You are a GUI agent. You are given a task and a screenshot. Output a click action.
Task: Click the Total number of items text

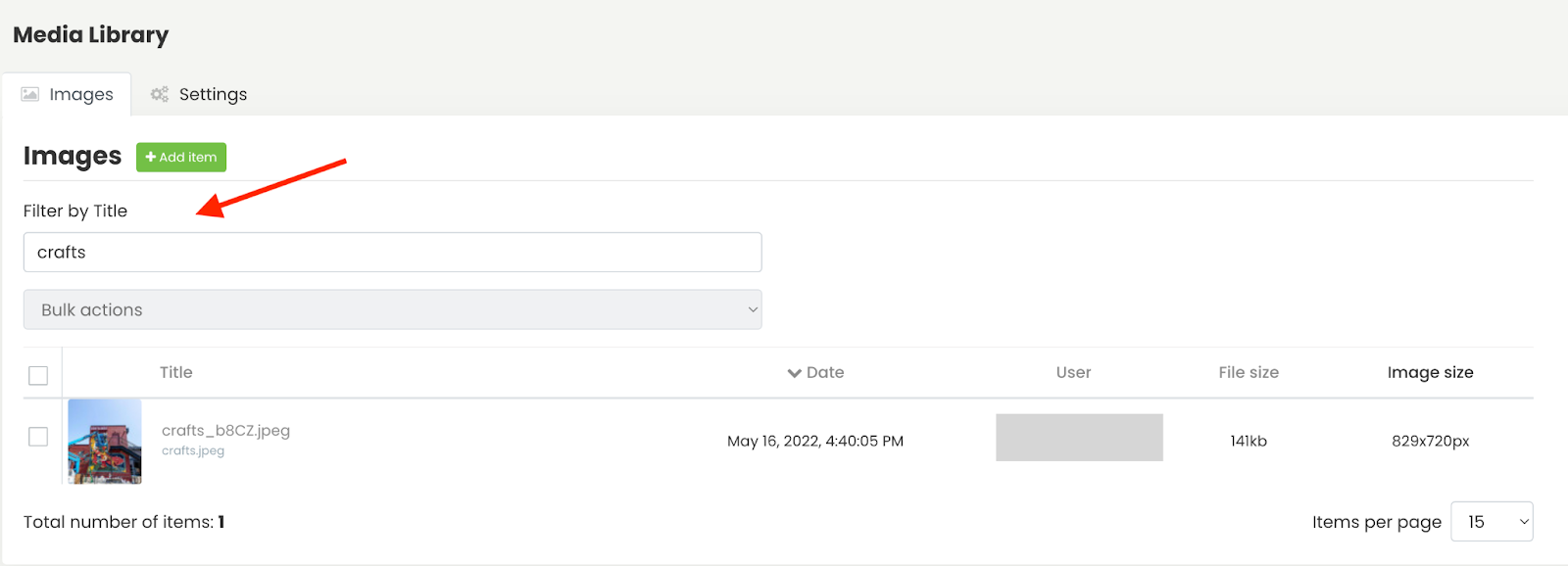click(x=124, y=522)
